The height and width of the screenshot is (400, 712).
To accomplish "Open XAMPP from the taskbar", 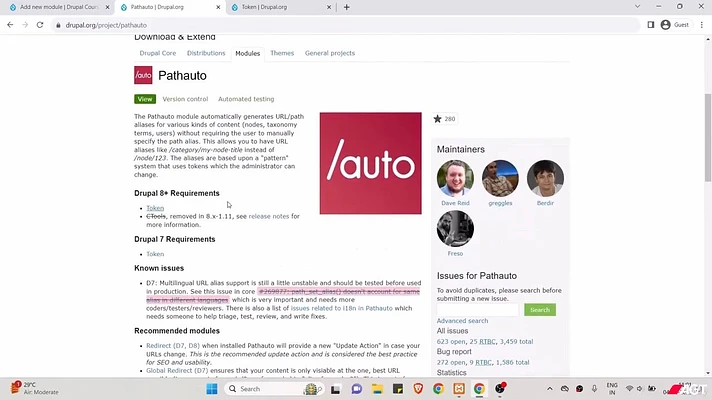I will point(459,389).
